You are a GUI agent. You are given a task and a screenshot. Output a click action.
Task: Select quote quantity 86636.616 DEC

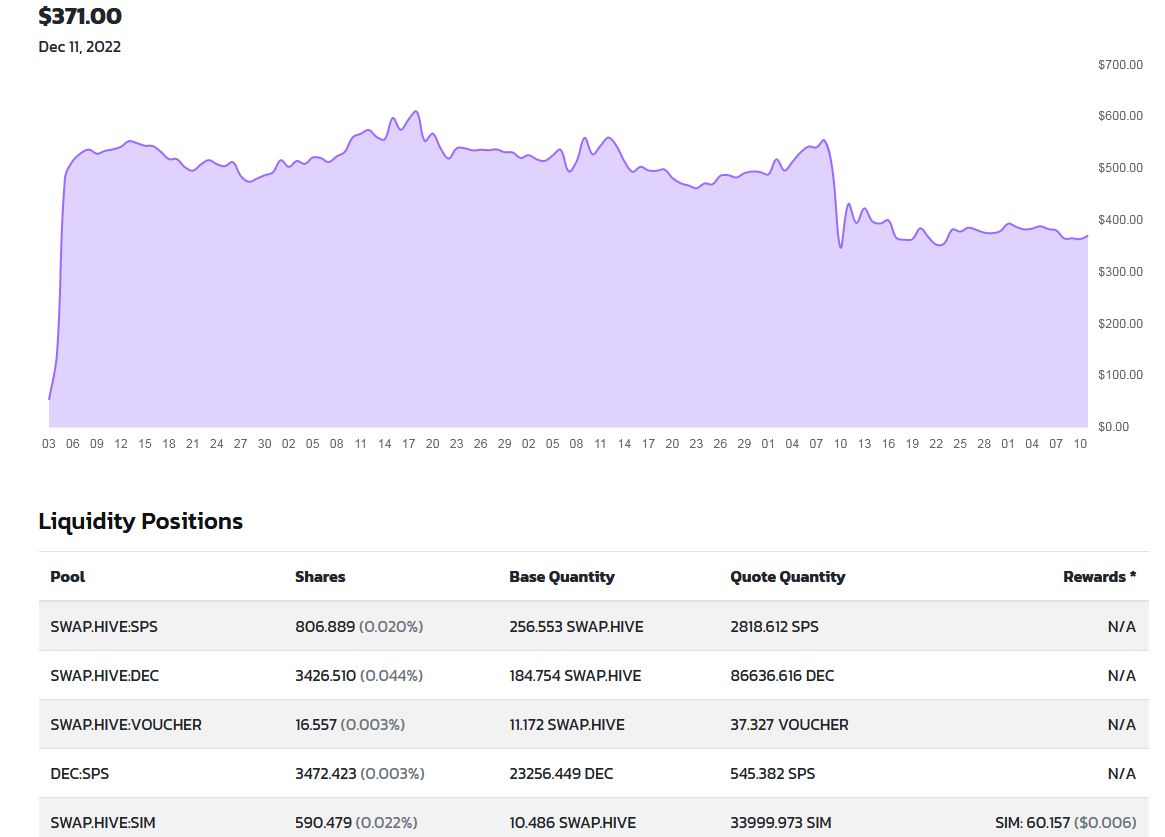coord(782,676)
